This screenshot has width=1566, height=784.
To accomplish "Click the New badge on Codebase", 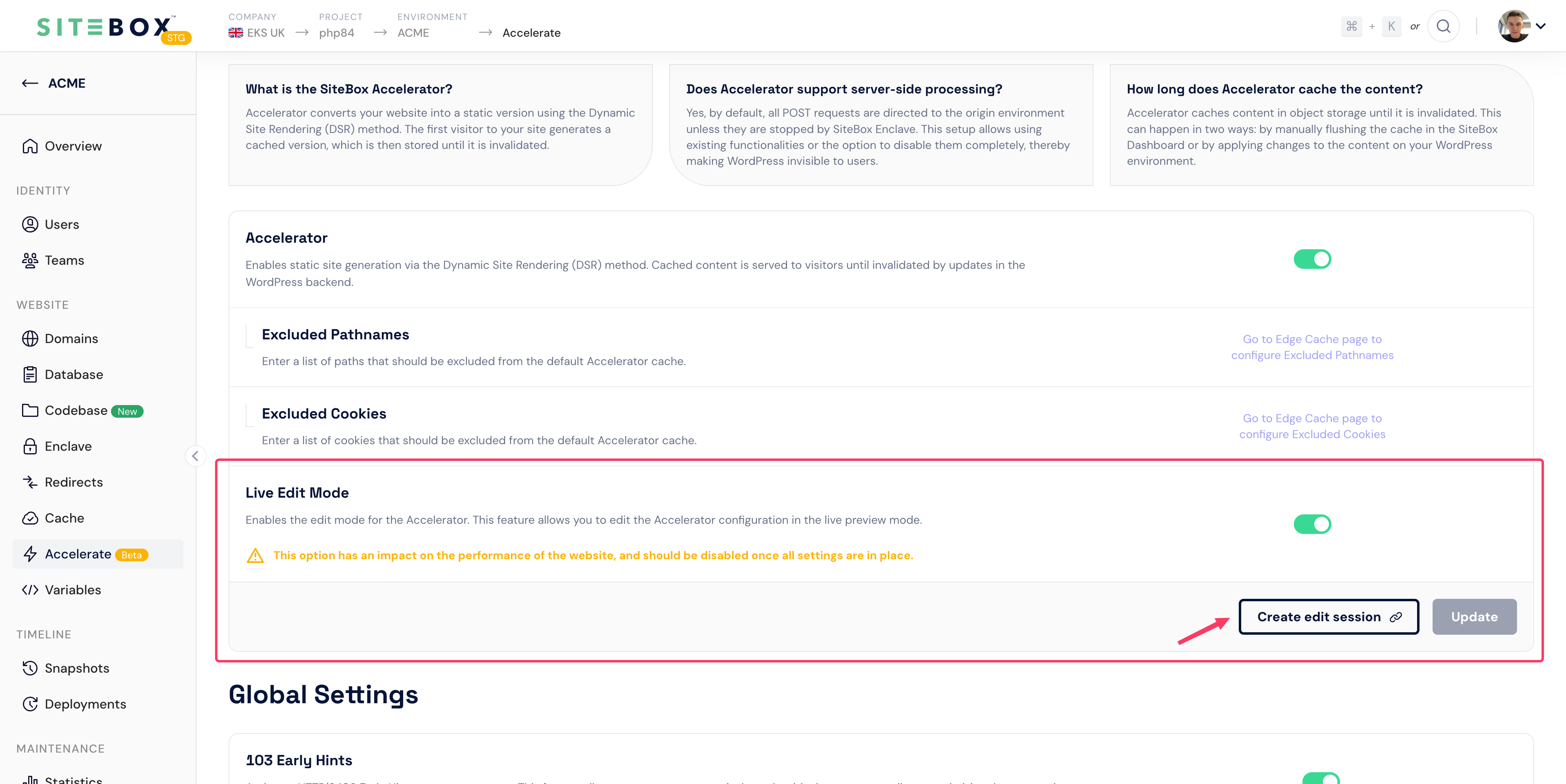I will (127, 412).
